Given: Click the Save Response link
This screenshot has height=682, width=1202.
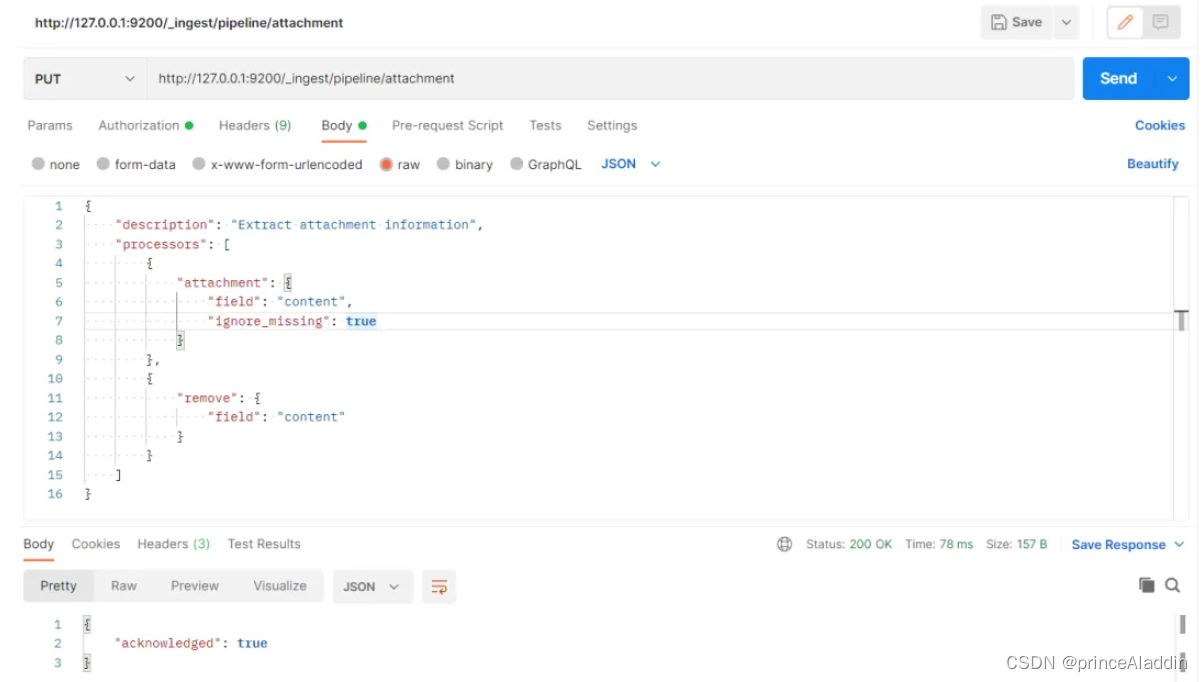Looking at the screenshot, I should (x=1118, y=545).
